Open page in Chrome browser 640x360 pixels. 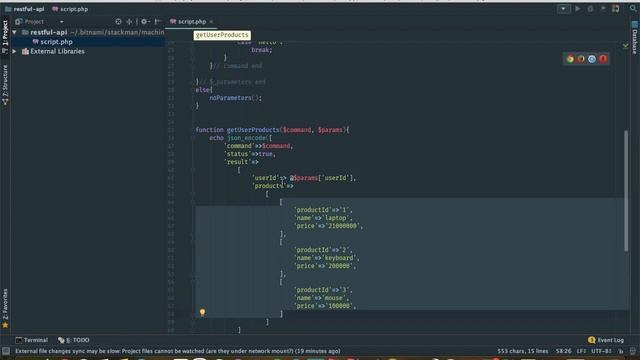[x=570, y=59]
